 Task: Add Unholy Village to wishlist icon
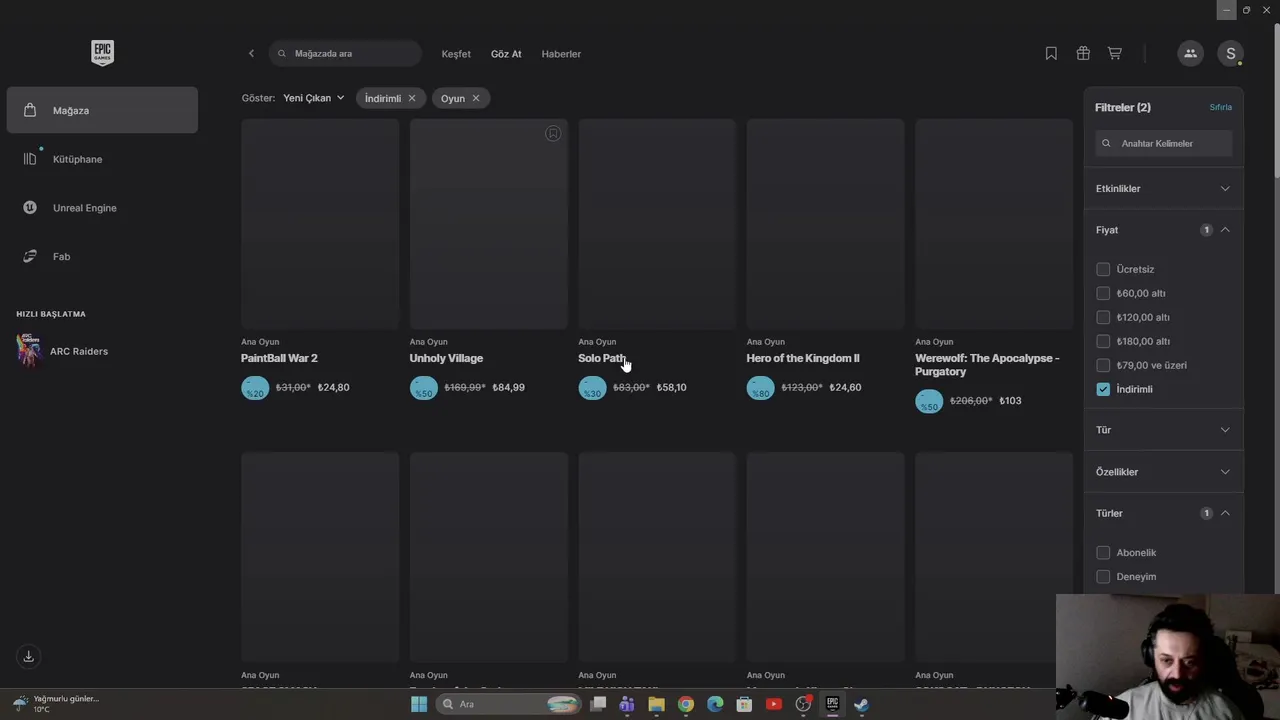(553, 134)
